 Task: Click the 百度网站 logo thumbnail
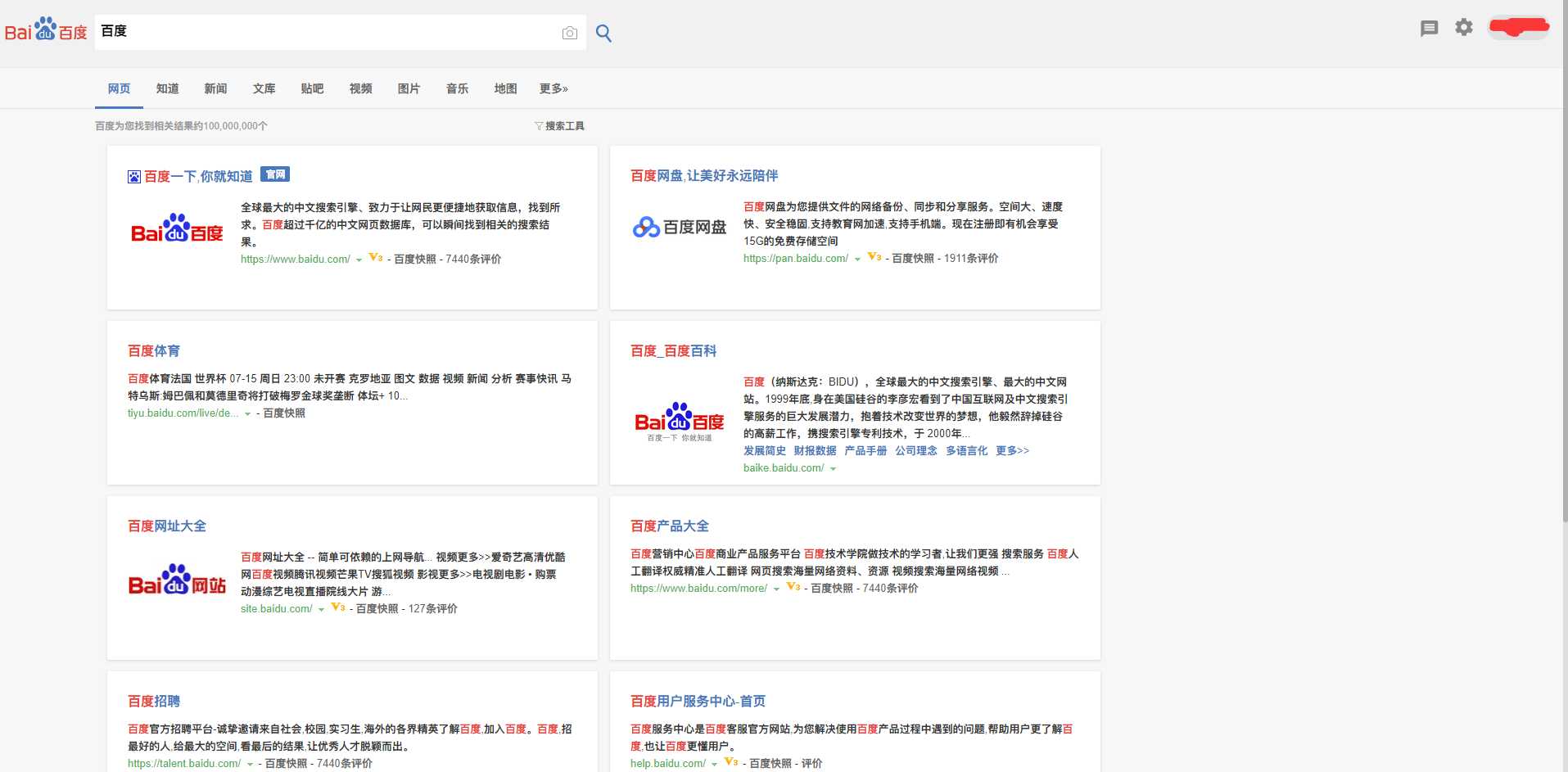pyautogui.click(x=177, y=580)
